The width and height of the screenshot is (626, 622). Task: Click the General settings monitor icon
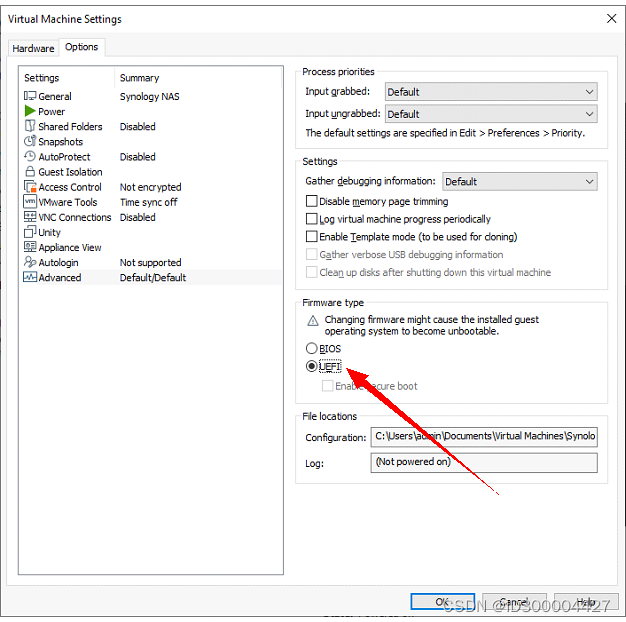coord(30,96)
